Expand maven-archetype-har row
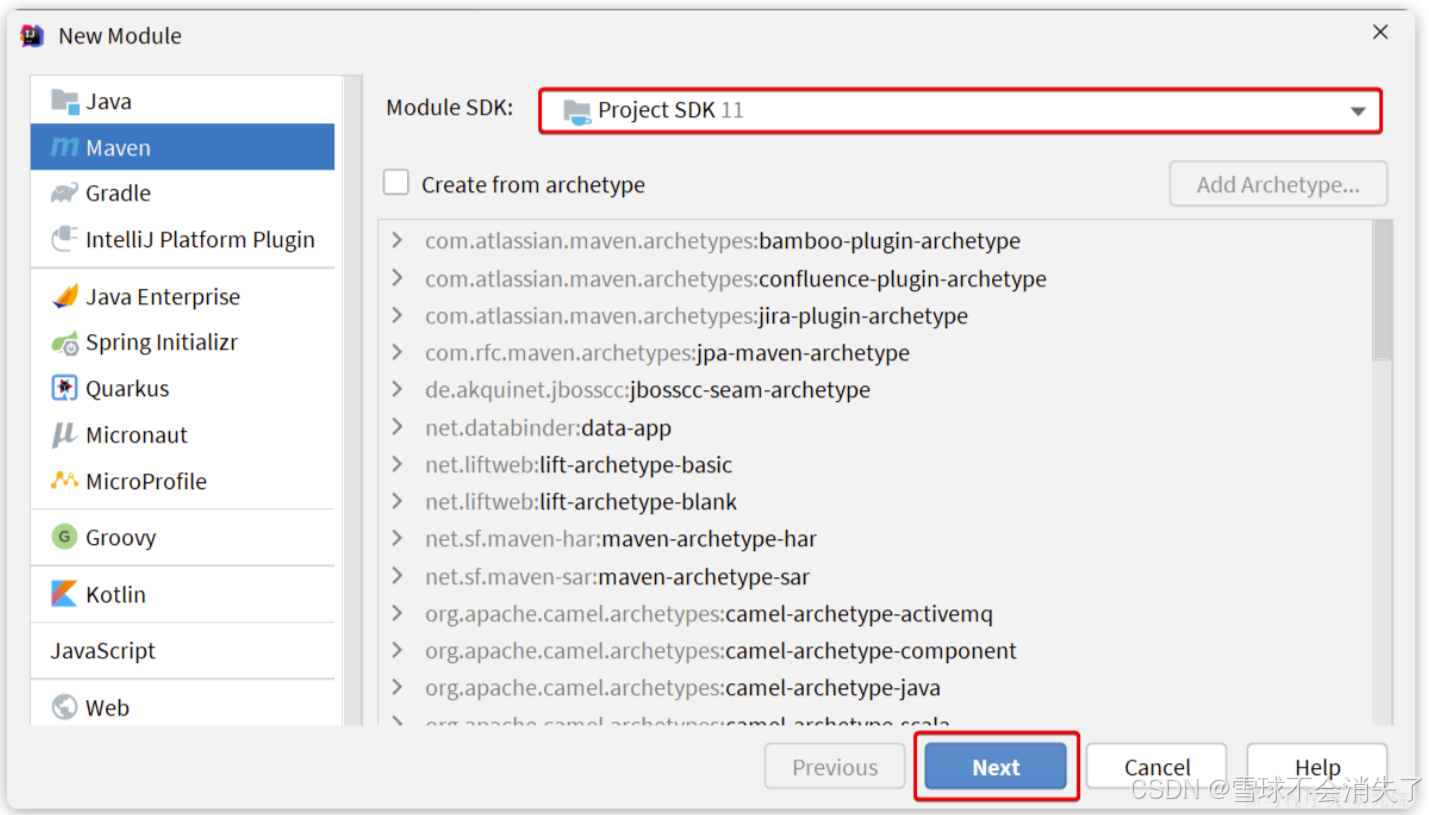1429x815 pixels. pos(397,538)
